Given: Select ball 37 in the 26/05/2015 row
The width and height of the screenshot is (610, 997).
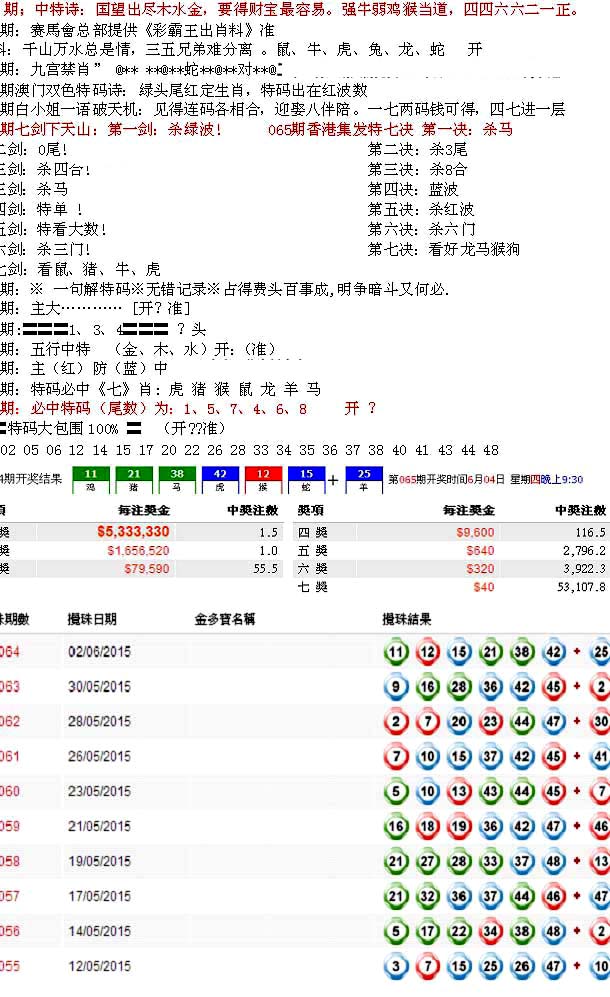Looking at the screenshot, I should click(x=490, y=757).
